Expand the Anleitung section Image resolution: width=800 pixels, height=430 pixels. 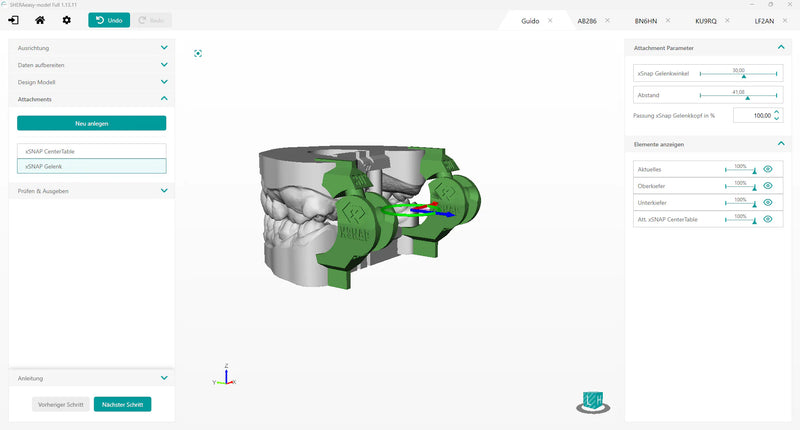(92, 378)
